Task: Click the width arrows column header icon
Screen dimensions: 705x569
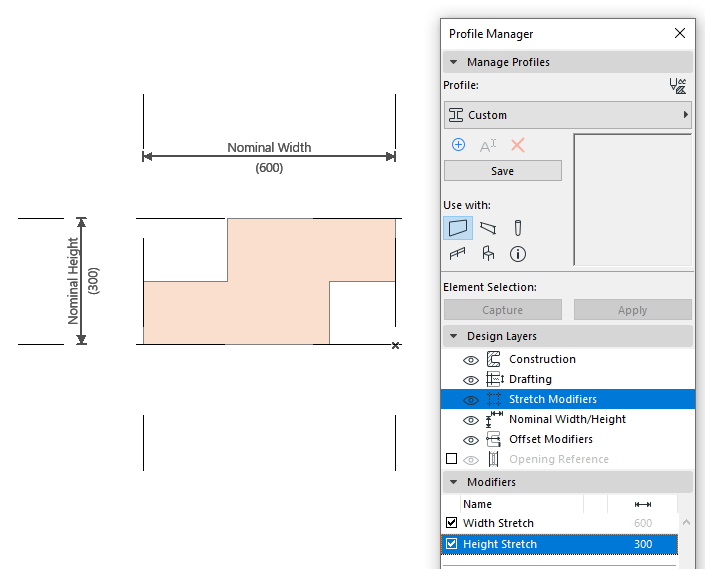Action: (643, 504)
